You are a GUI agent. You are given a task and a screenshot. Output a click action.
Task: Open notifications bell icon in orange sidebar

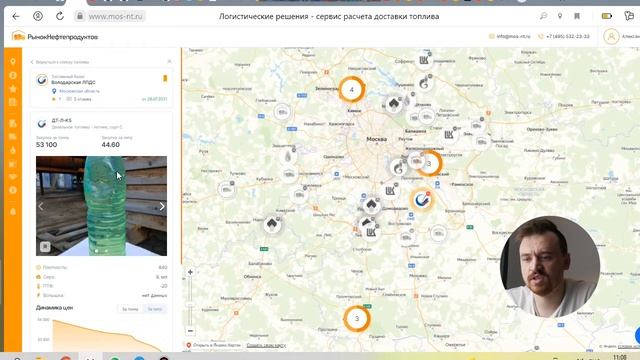tap(13, 211)
